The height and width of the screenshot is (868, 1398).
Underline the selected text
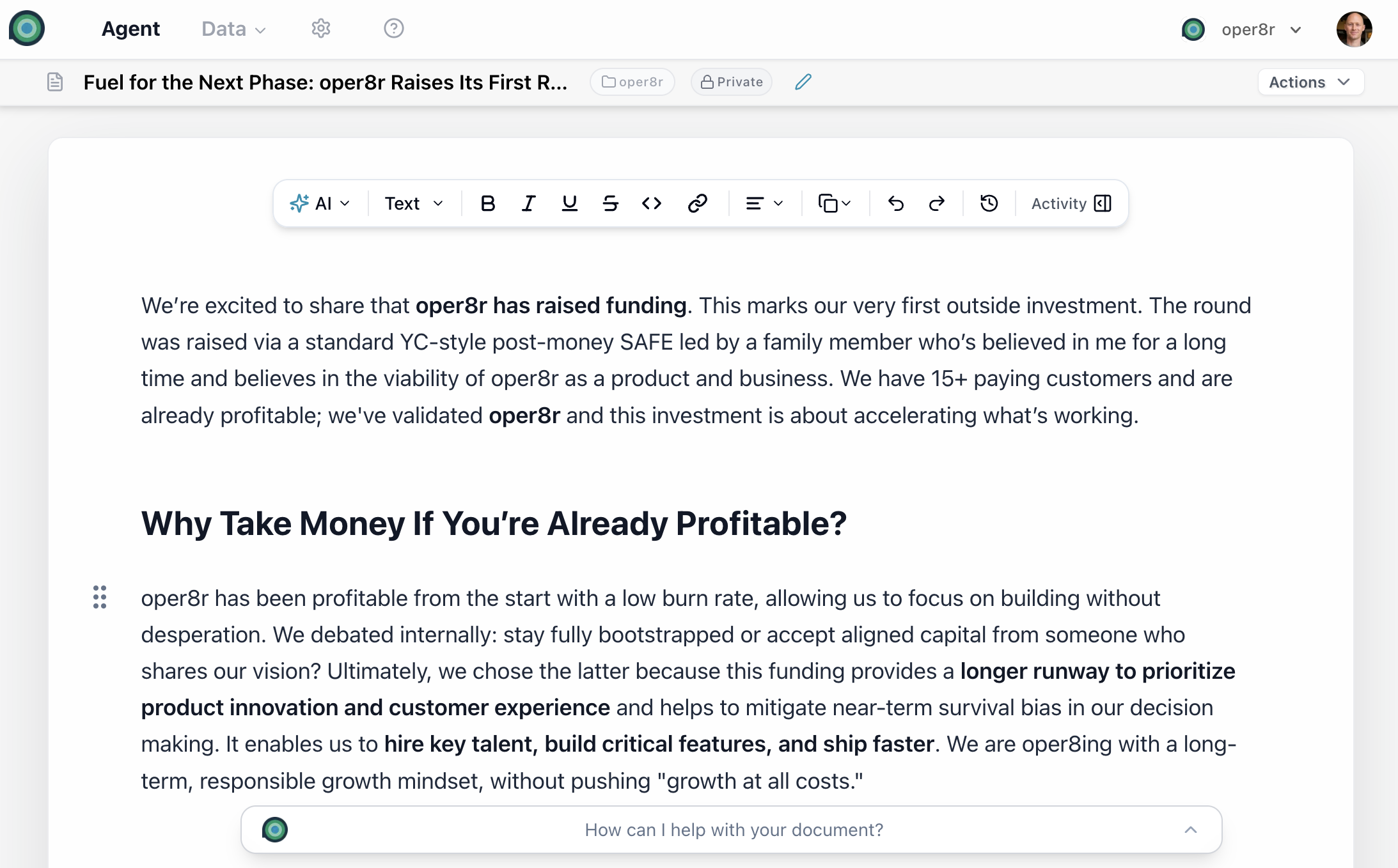tap(569, 203)
